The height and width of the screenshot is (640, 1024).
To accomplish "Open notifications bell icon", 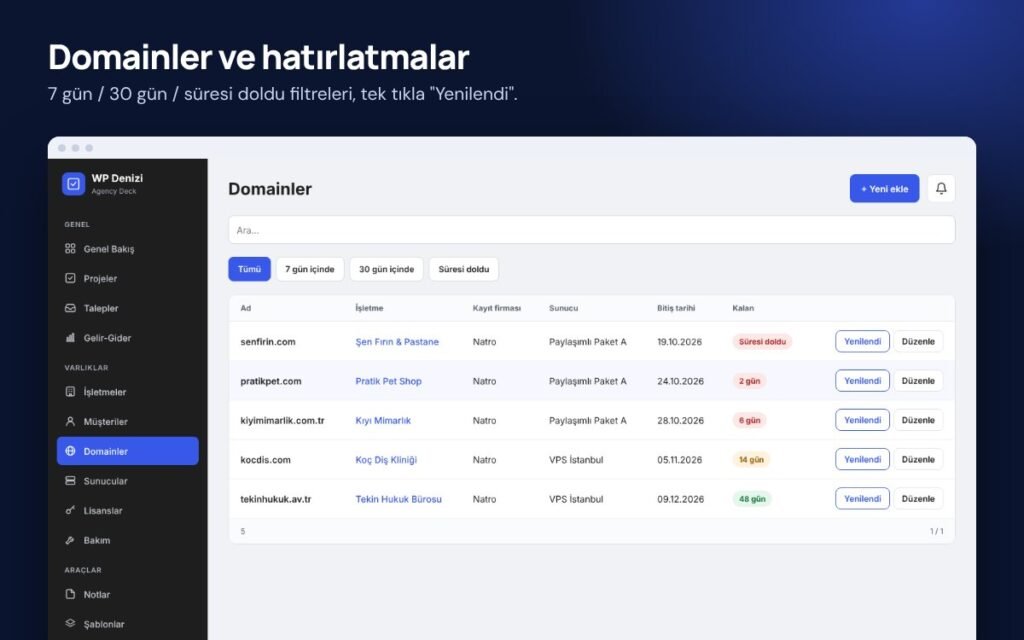I will coord(941,188).
